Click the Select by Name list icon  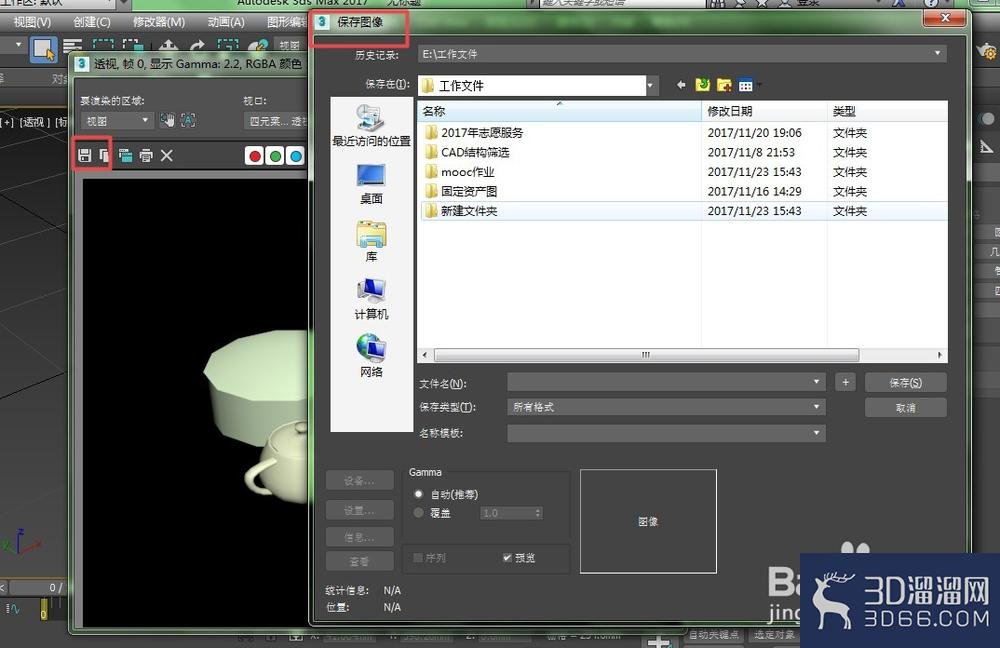[73, 47]
